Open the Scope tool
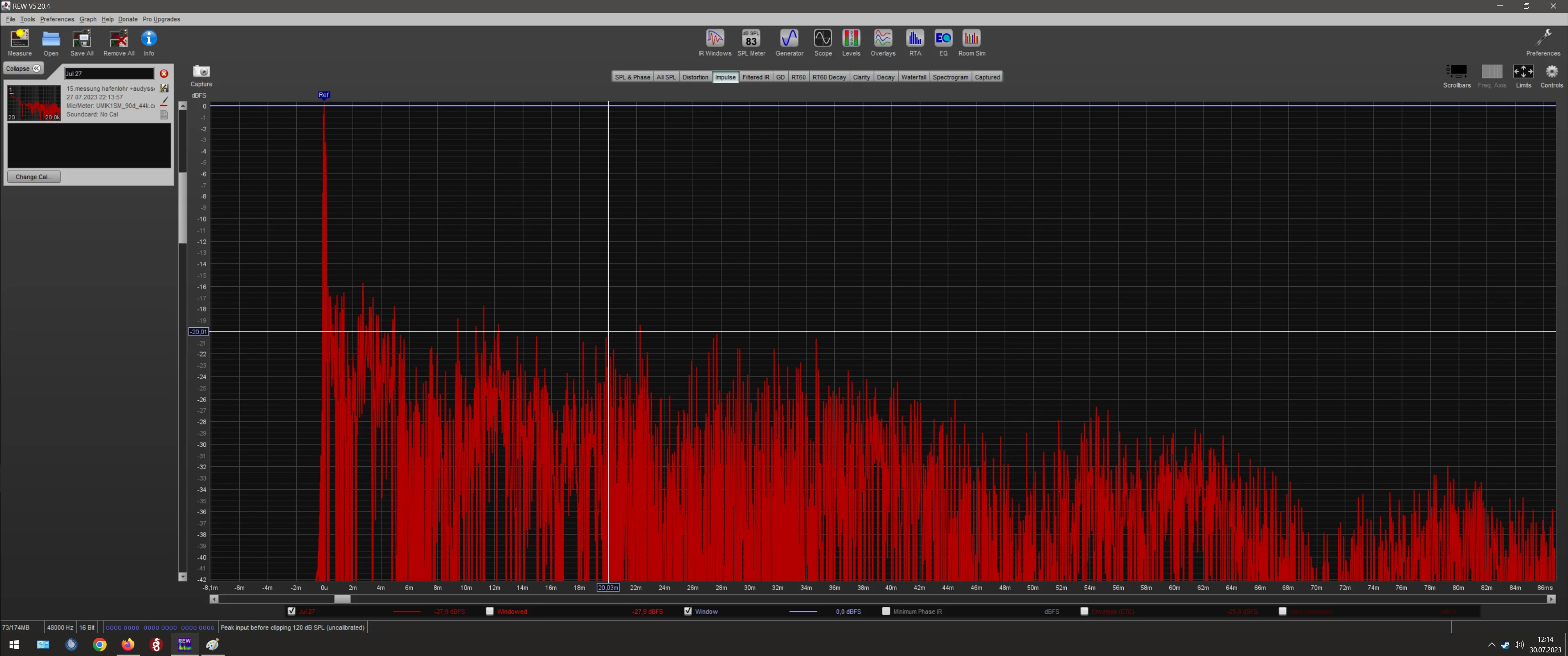The width and height of the screenshot is (1568, 656). click(823, 43)
